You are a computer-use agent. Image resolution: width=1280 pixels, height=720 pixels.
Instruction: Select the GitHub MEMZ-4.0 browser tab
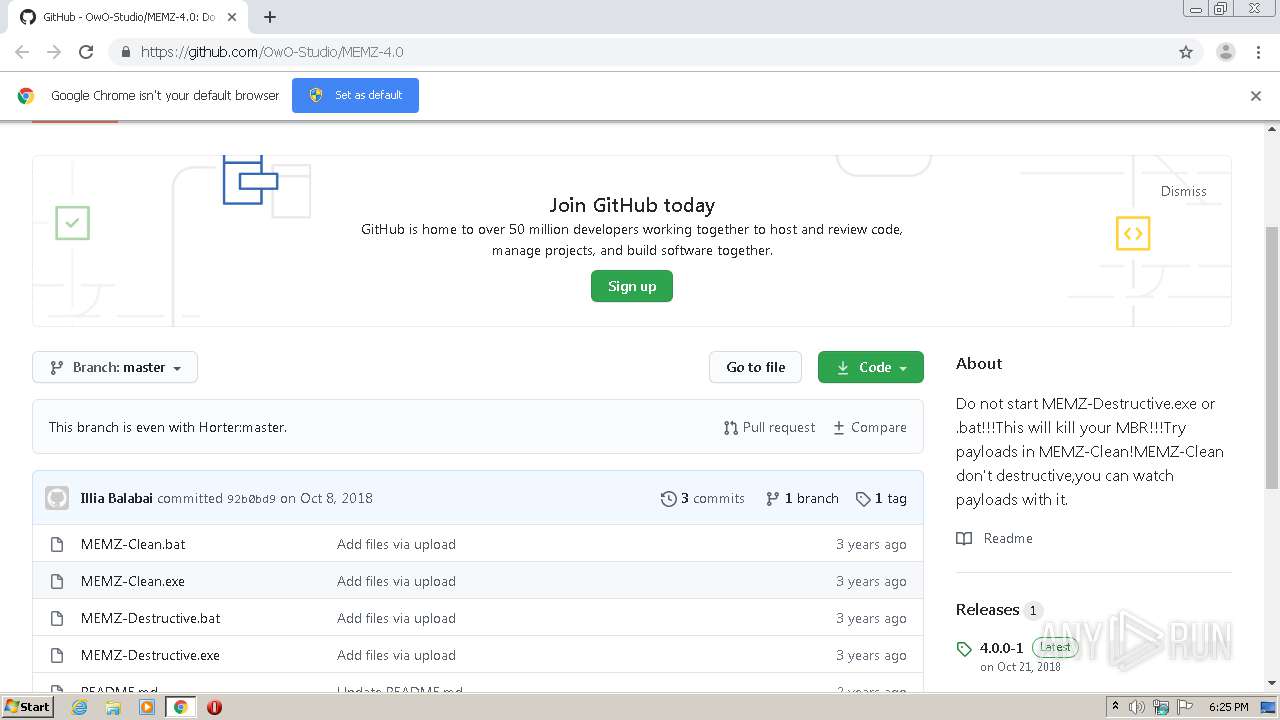click(x=128, y=17)
